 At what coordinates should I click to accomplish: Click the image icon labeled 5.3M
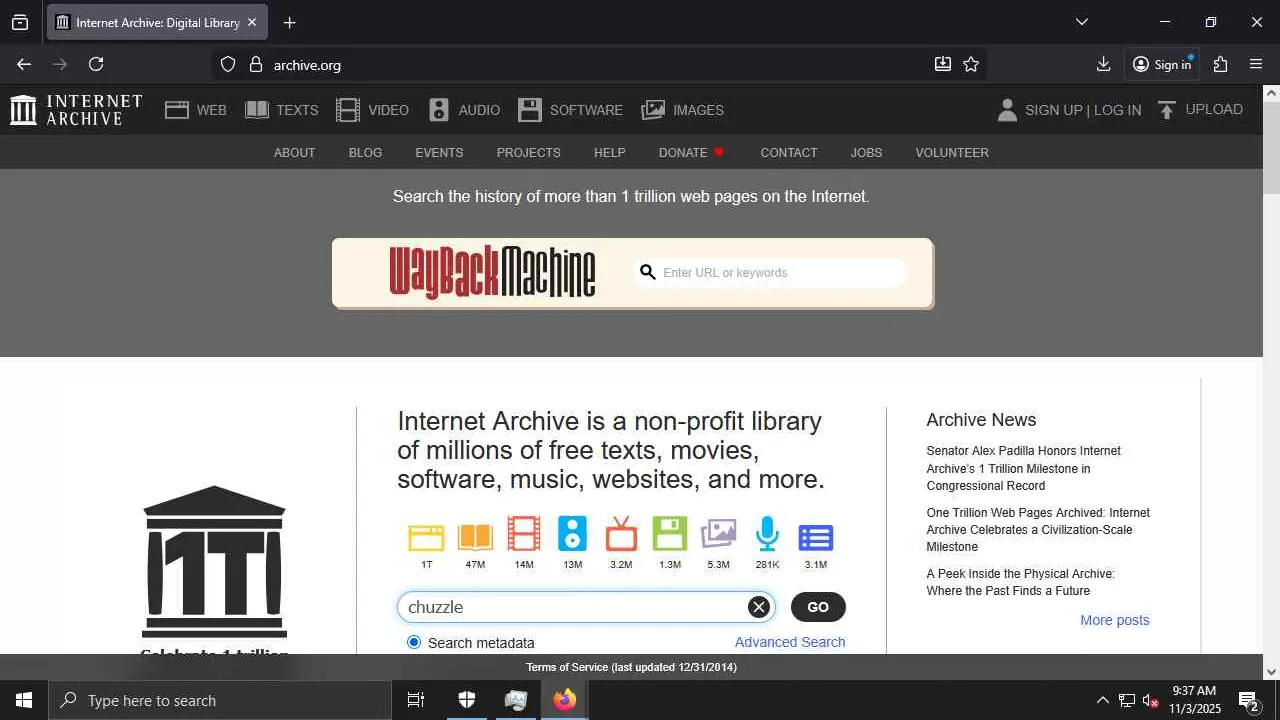pyautogui.click(x=718, y=534)
